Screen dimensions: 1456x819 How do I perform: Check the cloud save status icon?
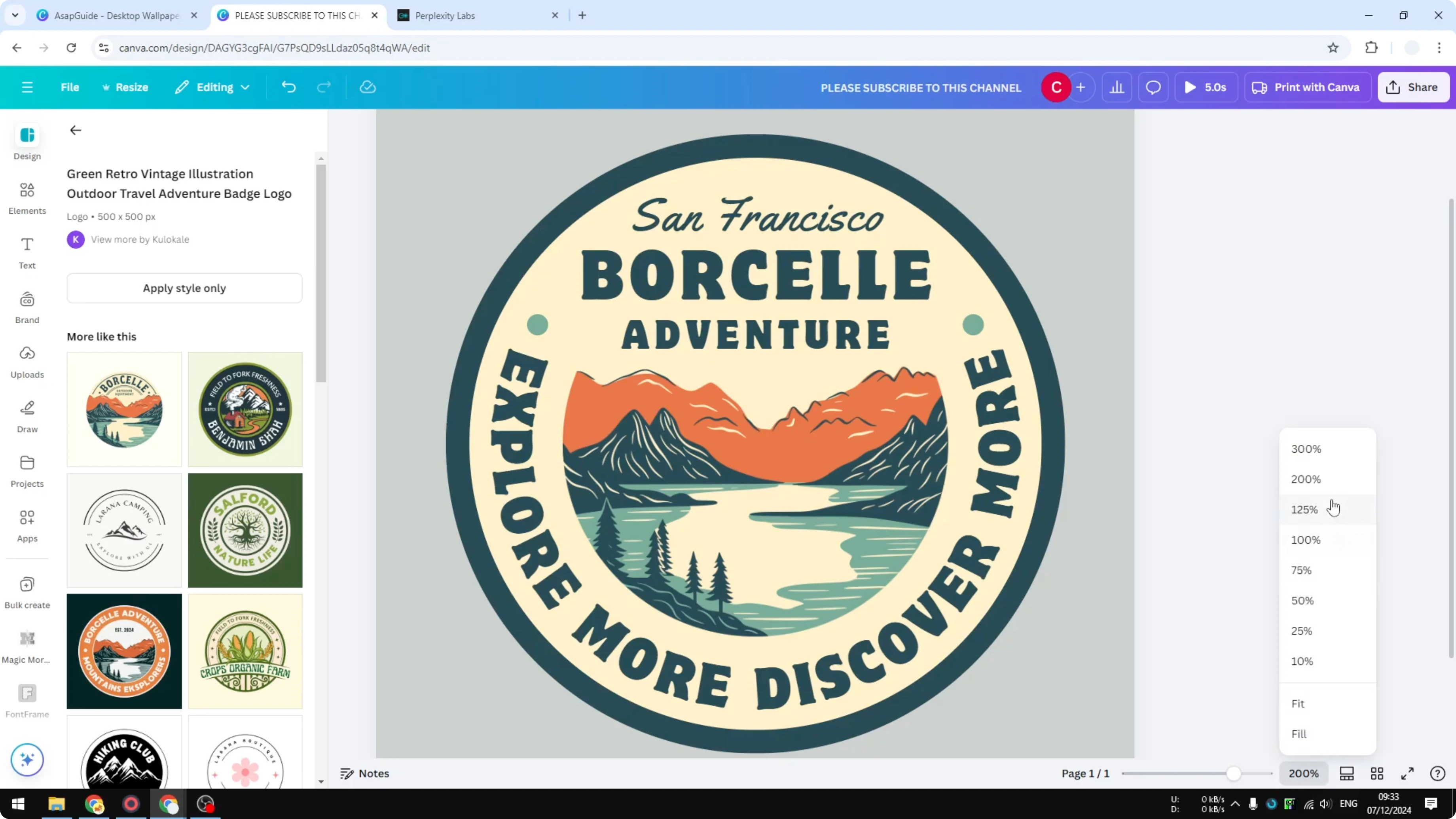point(368,87)
